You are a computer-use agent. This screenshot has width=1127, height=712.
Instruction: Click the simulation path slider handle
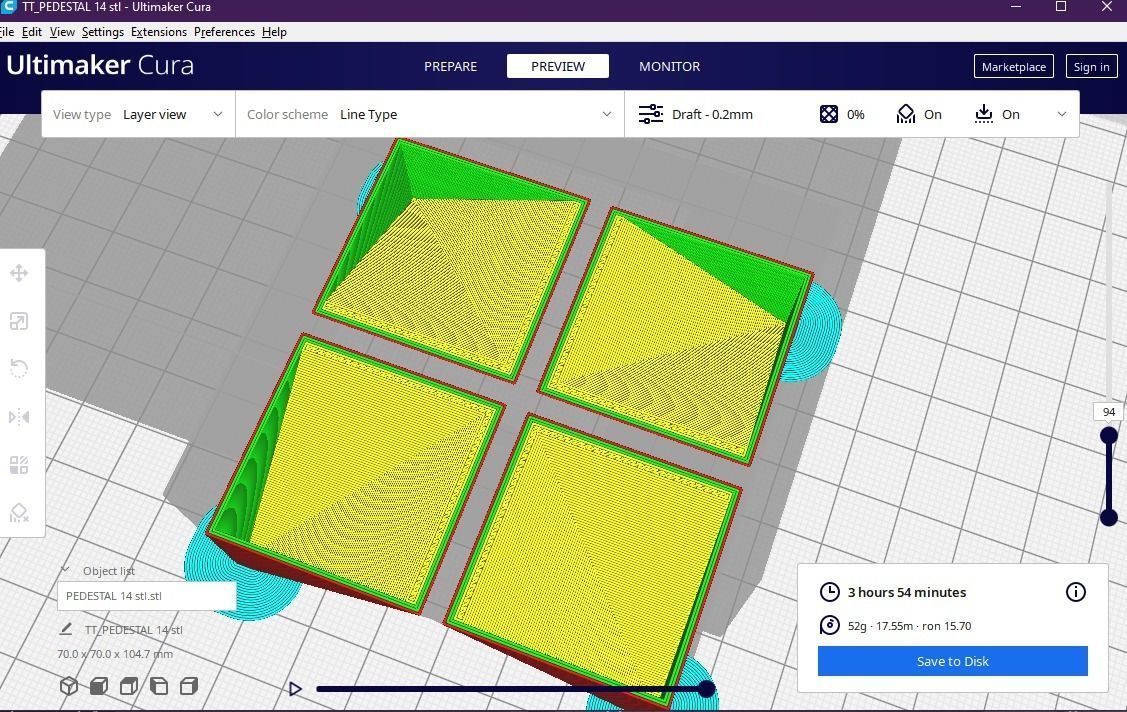pyautogui.click(x=707, y=689)
